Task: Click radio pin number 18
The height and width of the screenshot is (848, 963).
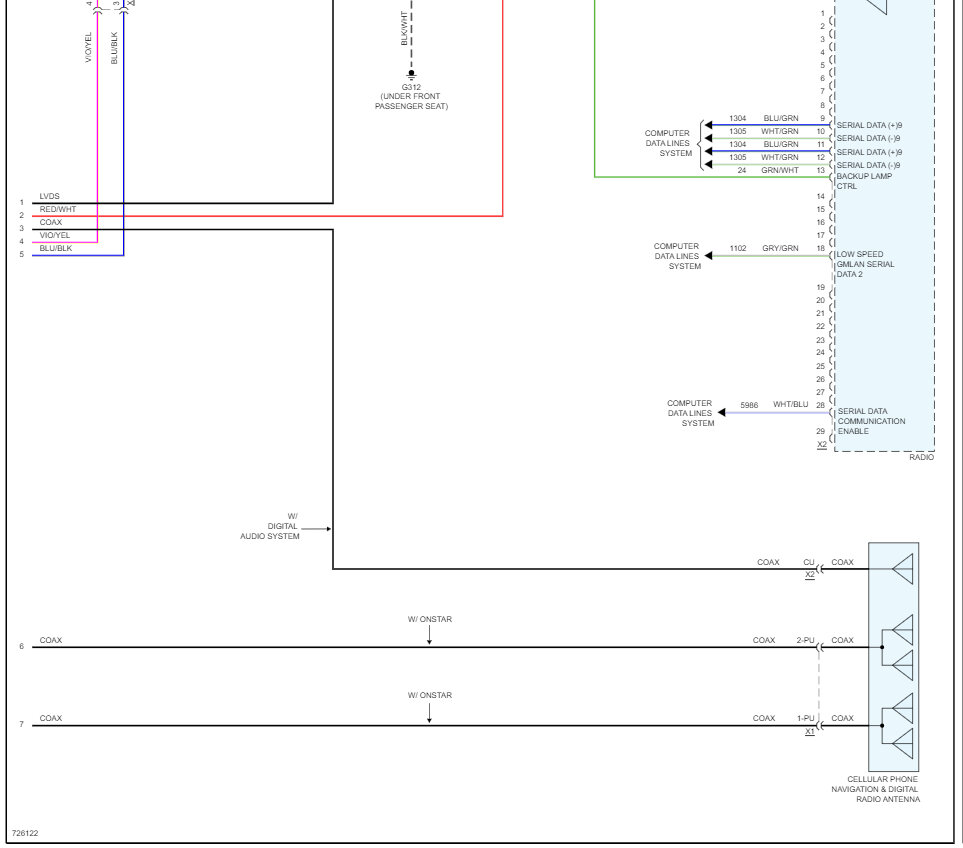Action: [821, 248]
